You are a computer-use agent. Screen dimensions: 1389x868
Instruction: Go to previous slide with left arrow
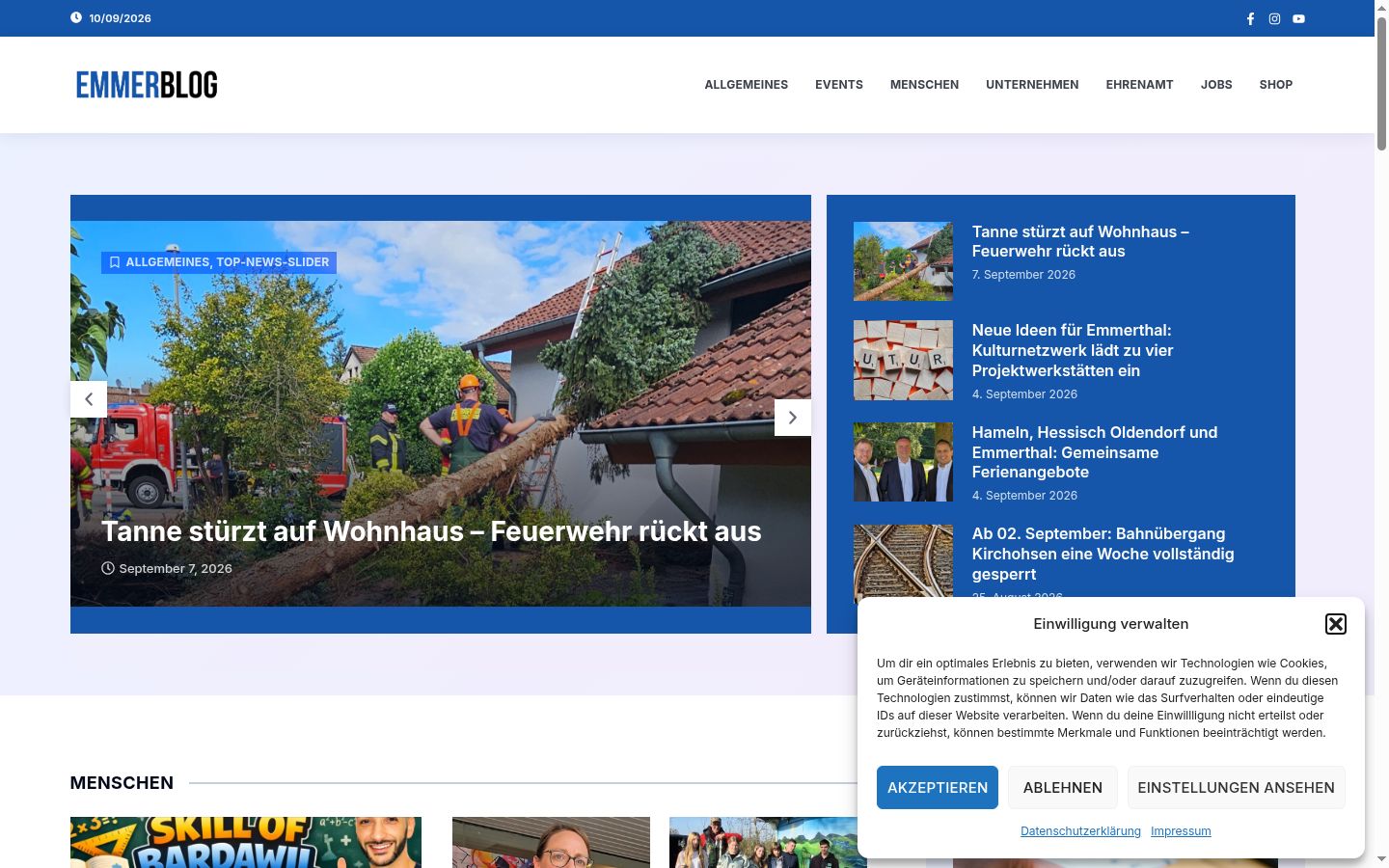(x=89, y=399)
